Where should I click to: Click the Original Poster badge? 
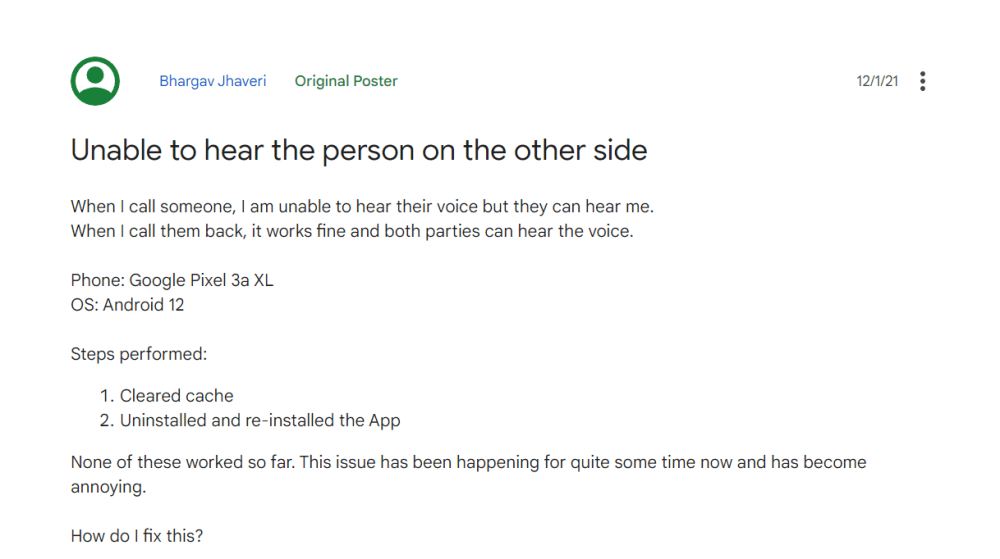[346, 81]
